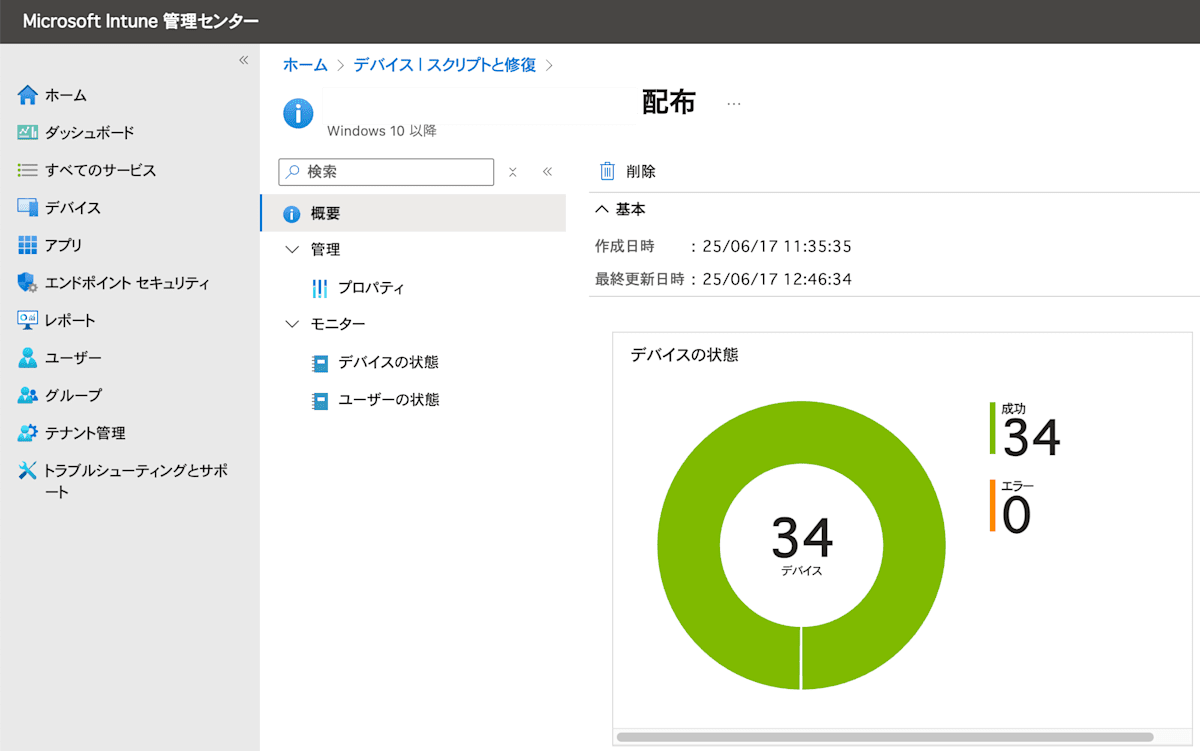Click the Reports screen icon
This screenshot has height=751, width=1200.
click(x=27, y=320)
